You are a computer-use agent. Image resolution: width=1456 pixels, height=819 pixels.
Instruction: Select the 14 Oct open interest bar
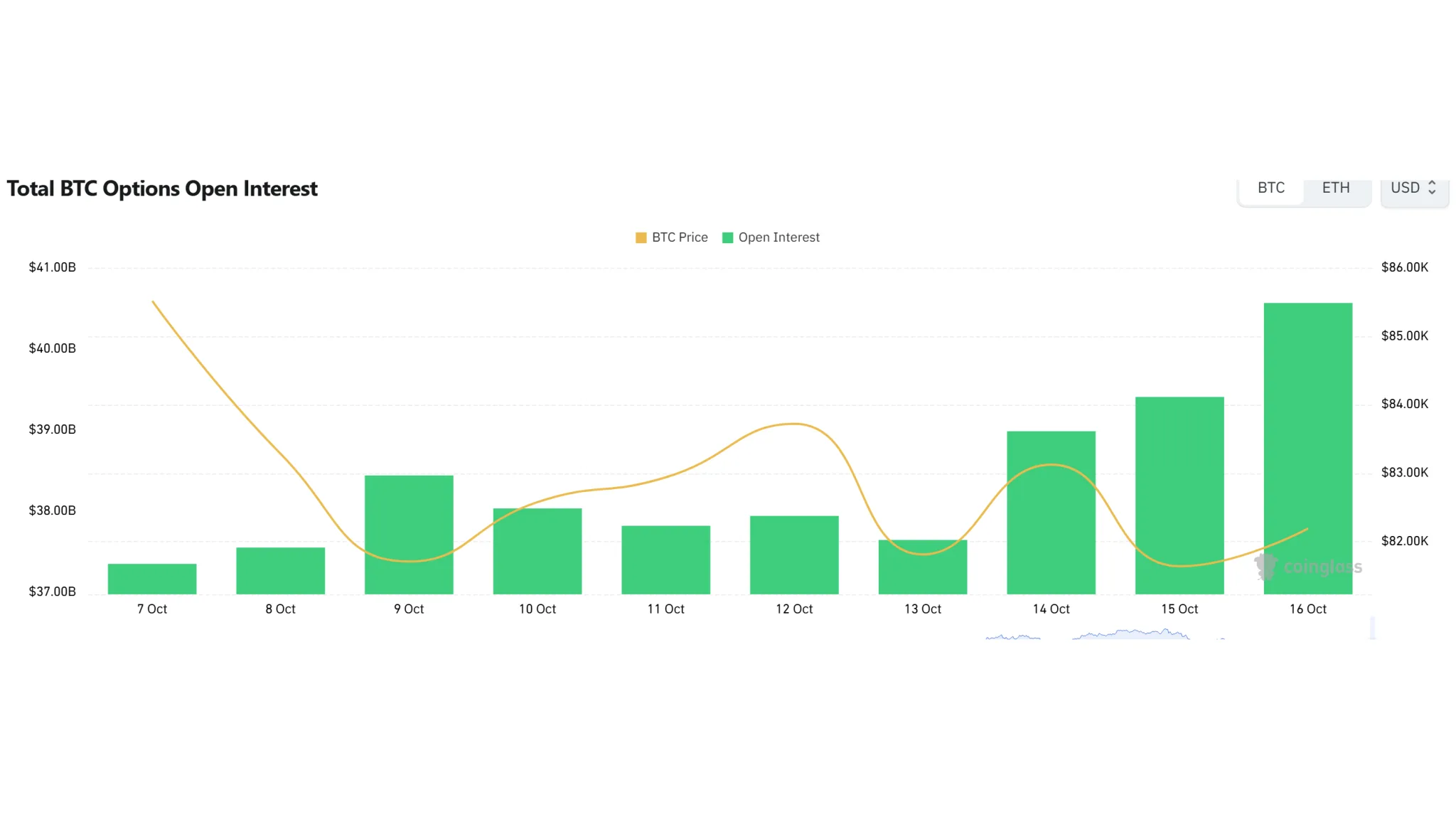[x=1051, y=513]
